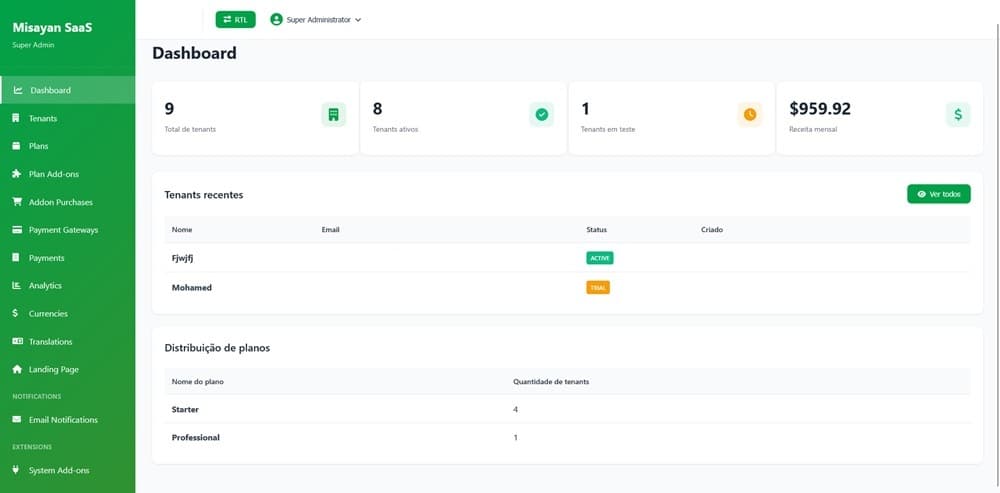1000x493 pixels.
Task: Click the Tenants building icon in sidebar
Action: point(16,118)
